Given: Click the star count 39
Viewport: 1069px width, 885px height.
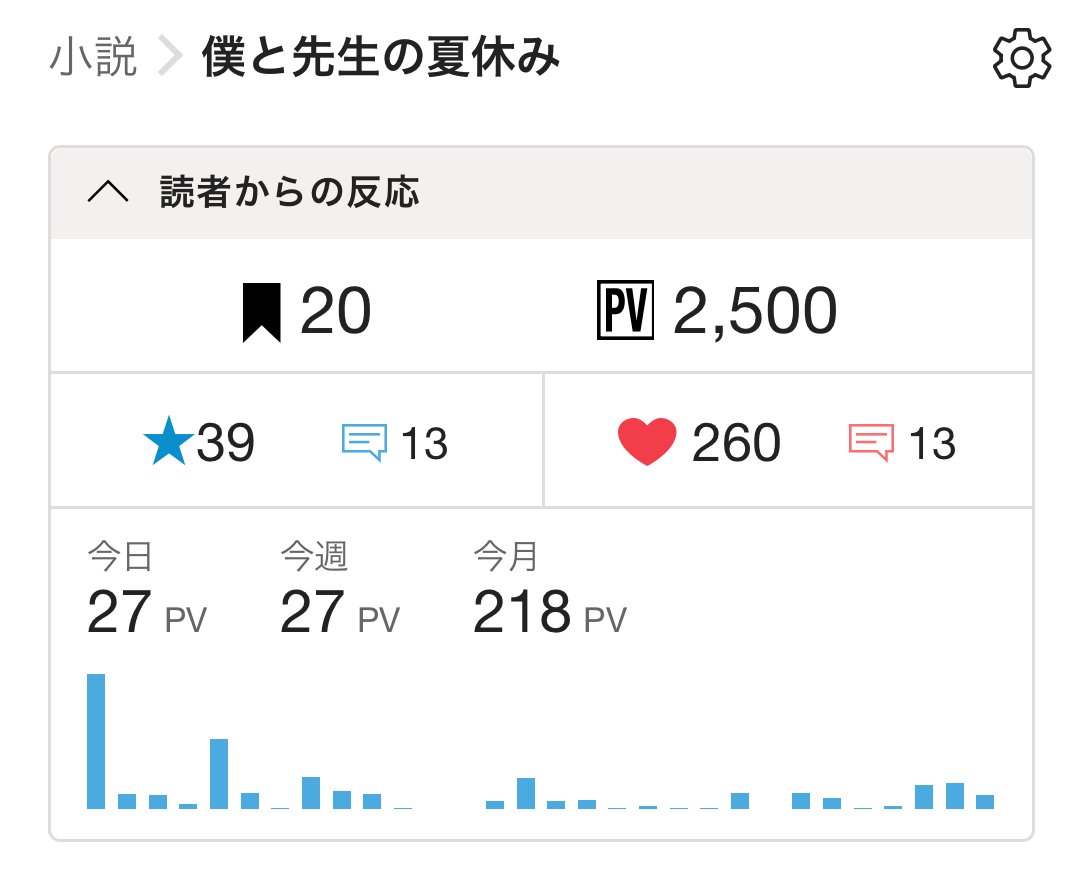Looking at the screenshot, I should [226, 443].
